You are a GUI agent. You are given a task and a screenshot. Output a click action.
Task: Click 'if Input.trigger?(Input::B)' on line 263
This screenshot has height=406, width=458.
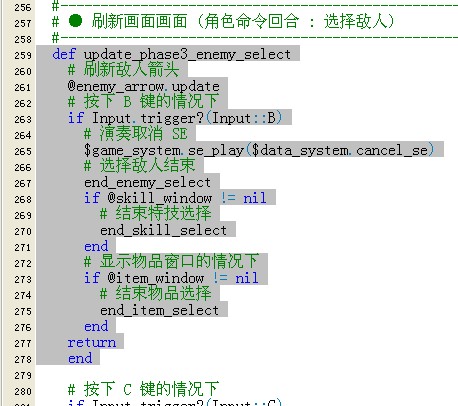tap(175, 118)
